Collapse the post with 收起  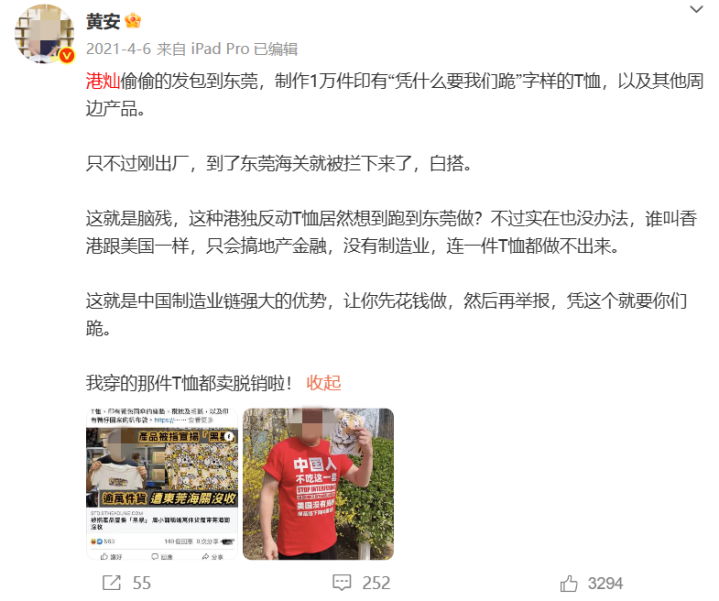pos(324,383)
